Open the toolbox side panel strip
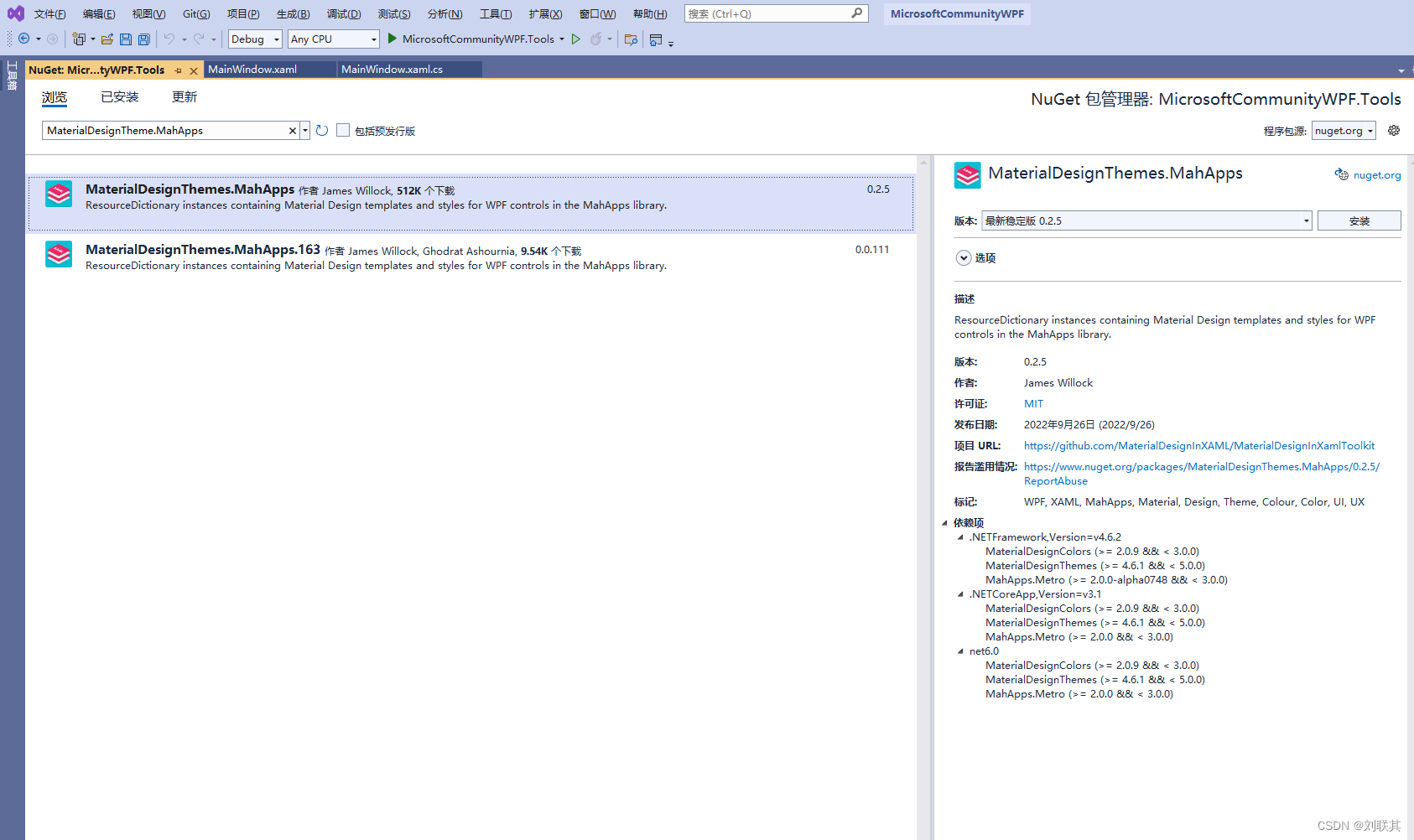 coord(12,75)
